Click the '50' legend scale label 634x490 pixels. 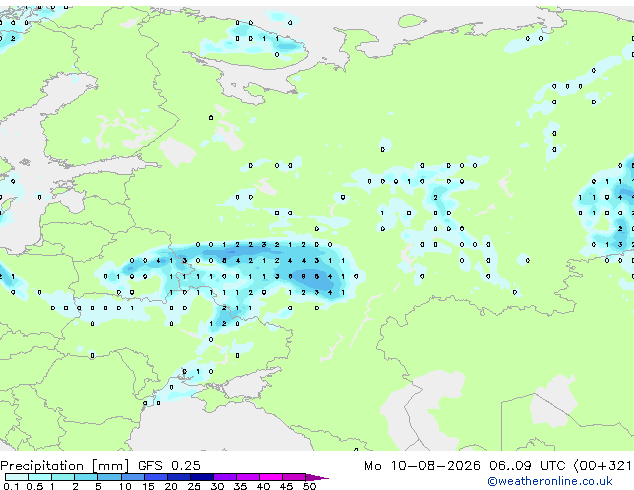click(x=309, y=486)
